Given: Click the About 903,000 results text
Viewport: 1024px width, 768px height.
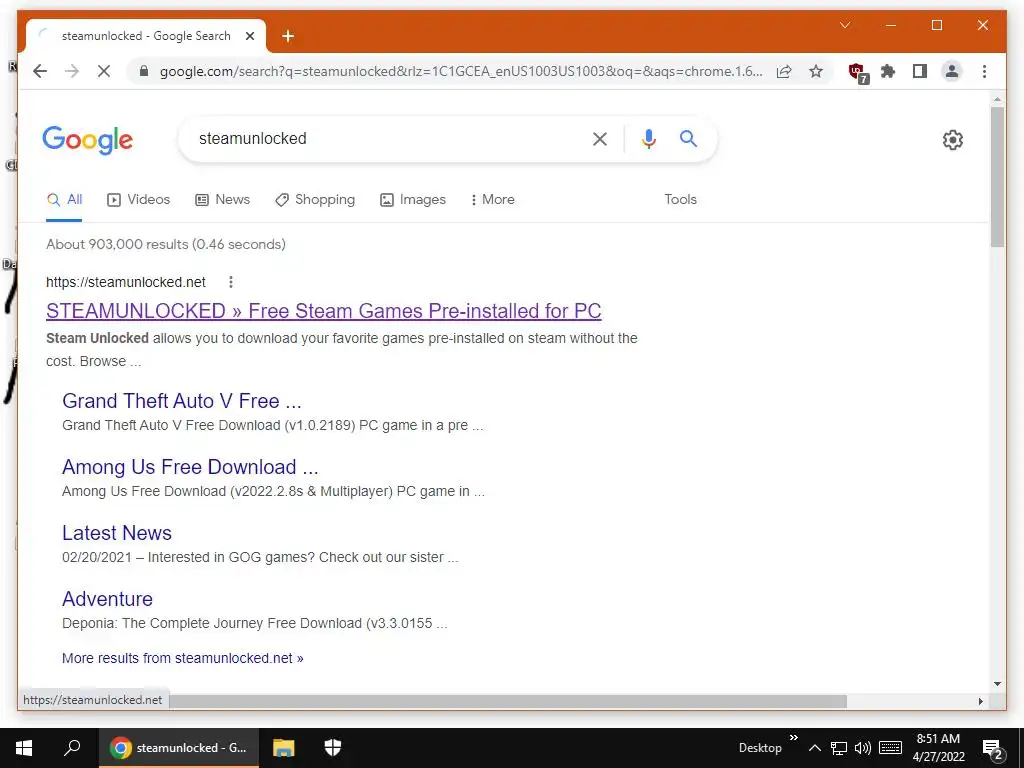Looking at the screenshot, I should [166, 244].
